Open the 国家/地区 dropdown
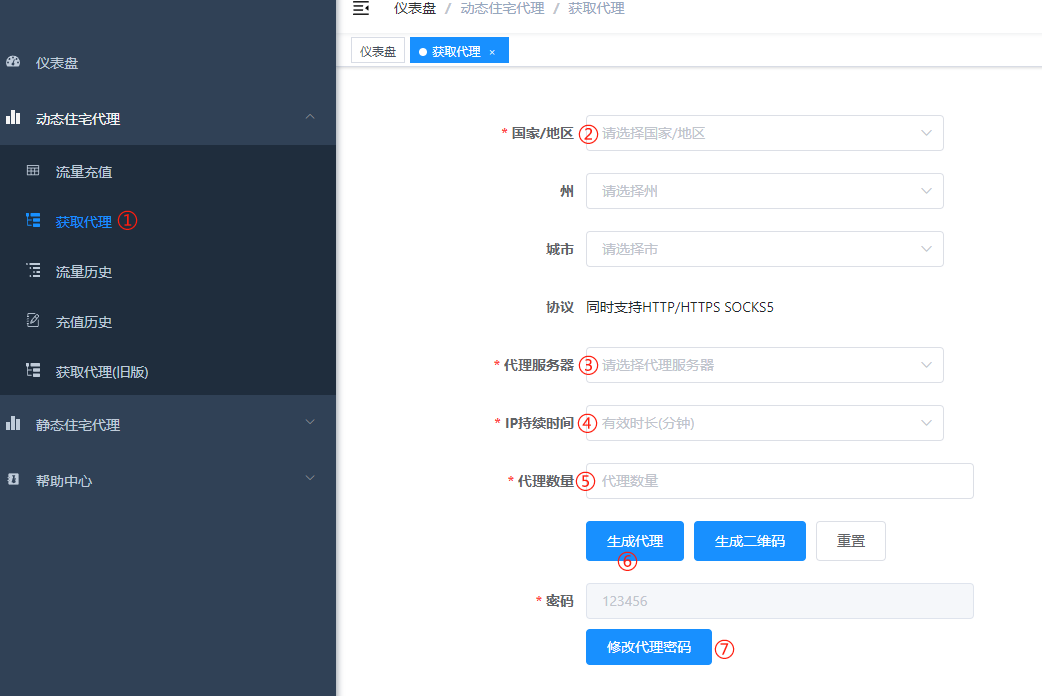1042x696 pixels. [x=764, y=132]
